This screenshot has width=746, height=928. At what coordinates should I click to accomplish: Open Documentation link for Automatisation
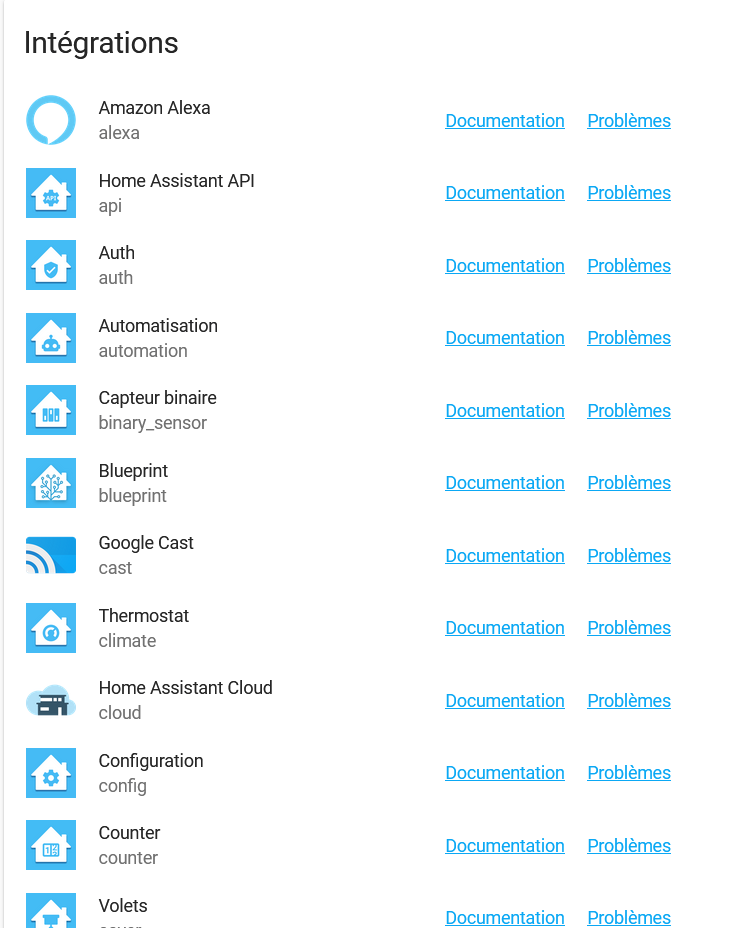point(504,338)
